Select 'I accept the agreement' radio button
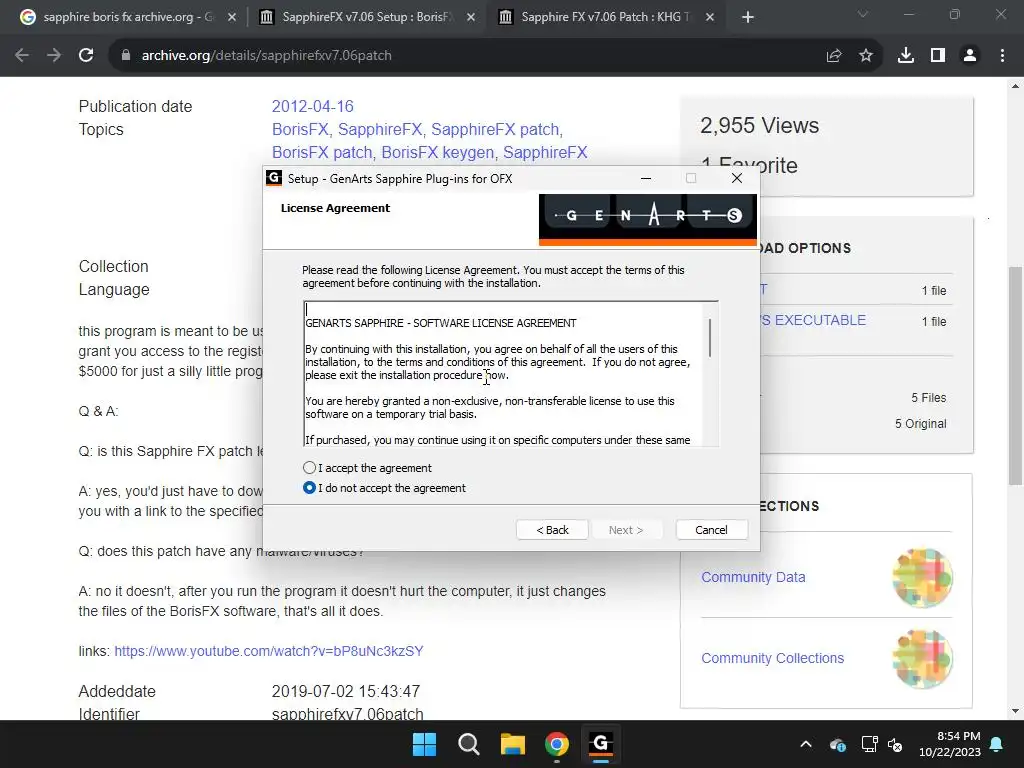 [310, 468]
